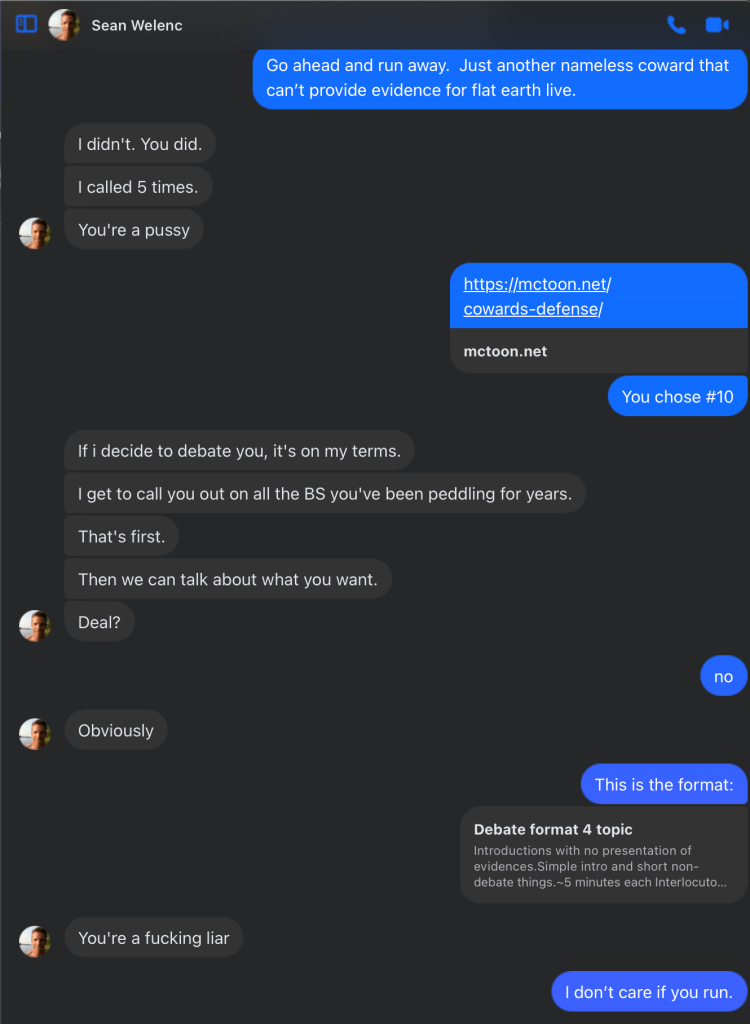Click the "Go ahead and run away" message
This screenshot has width=750, height=1024.
[x=500, y=78]
